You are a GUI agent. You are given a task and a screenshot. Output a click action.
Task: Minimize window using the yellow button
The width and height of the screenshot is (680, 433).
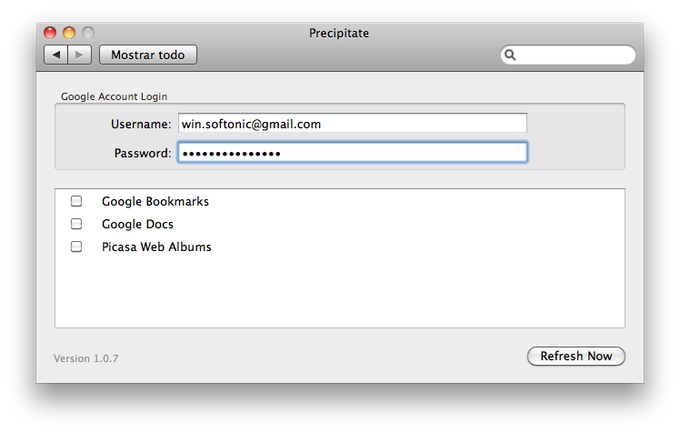(69, 33)
